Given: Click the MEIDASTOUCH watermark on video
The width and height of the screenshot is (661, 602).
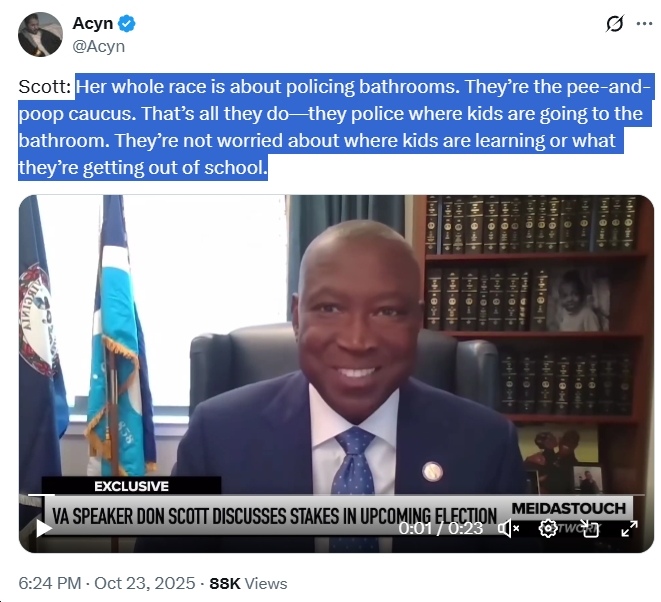Looking at the screenshot, I should tap(569, 508).
